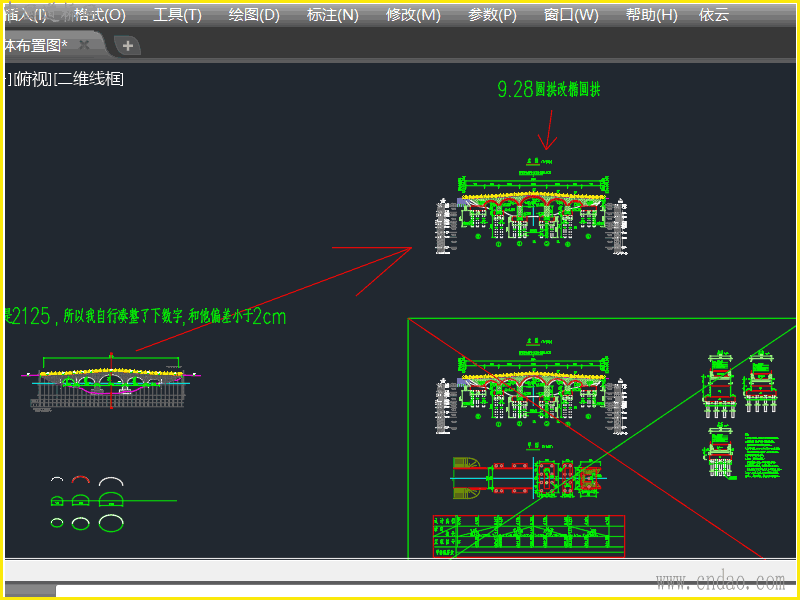
Task: Open the 帮助(H) menu
Action: [652, 15]
